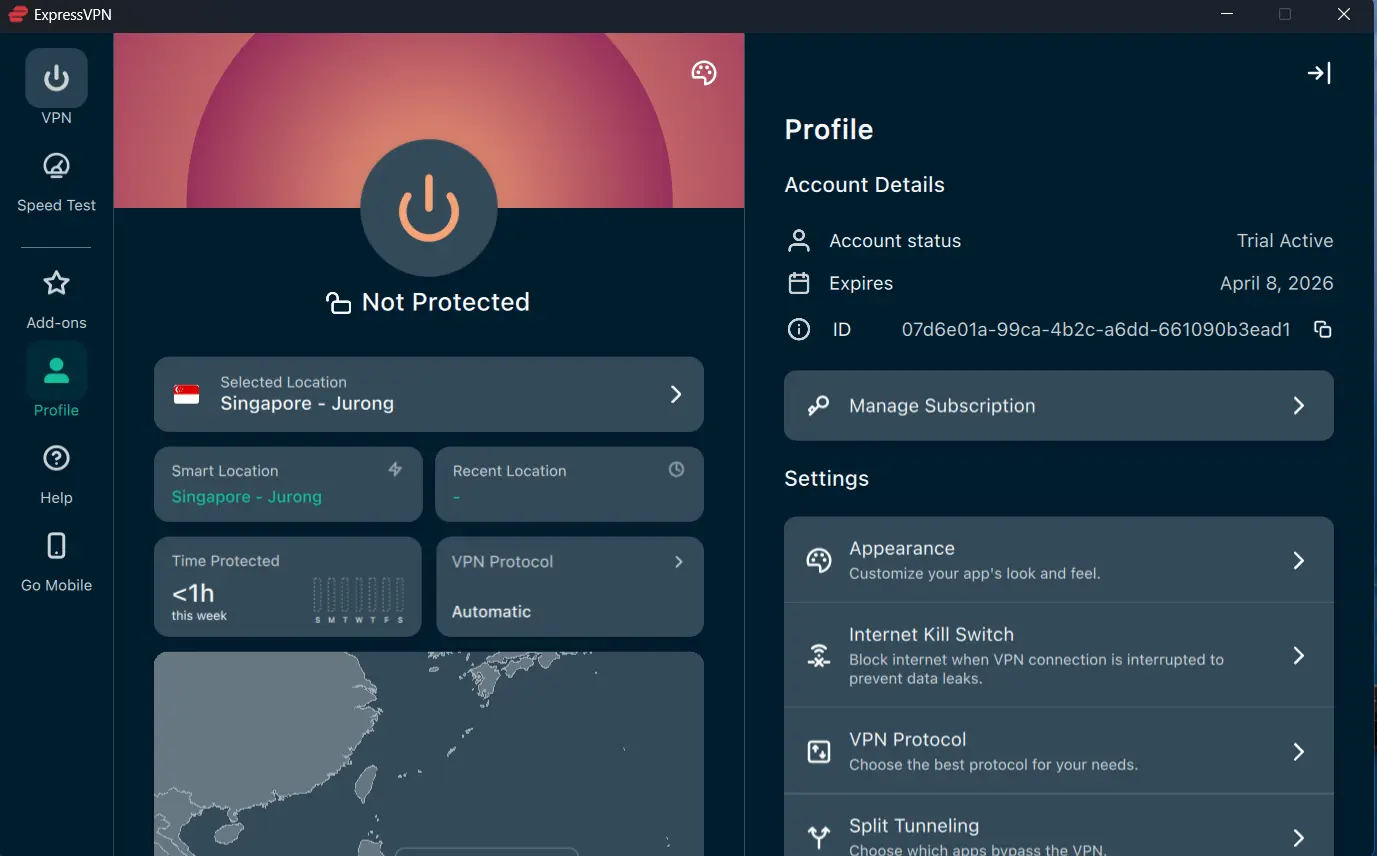Open Appearance settings row
Screen dimensions: 1377x856
(1059, 560)
